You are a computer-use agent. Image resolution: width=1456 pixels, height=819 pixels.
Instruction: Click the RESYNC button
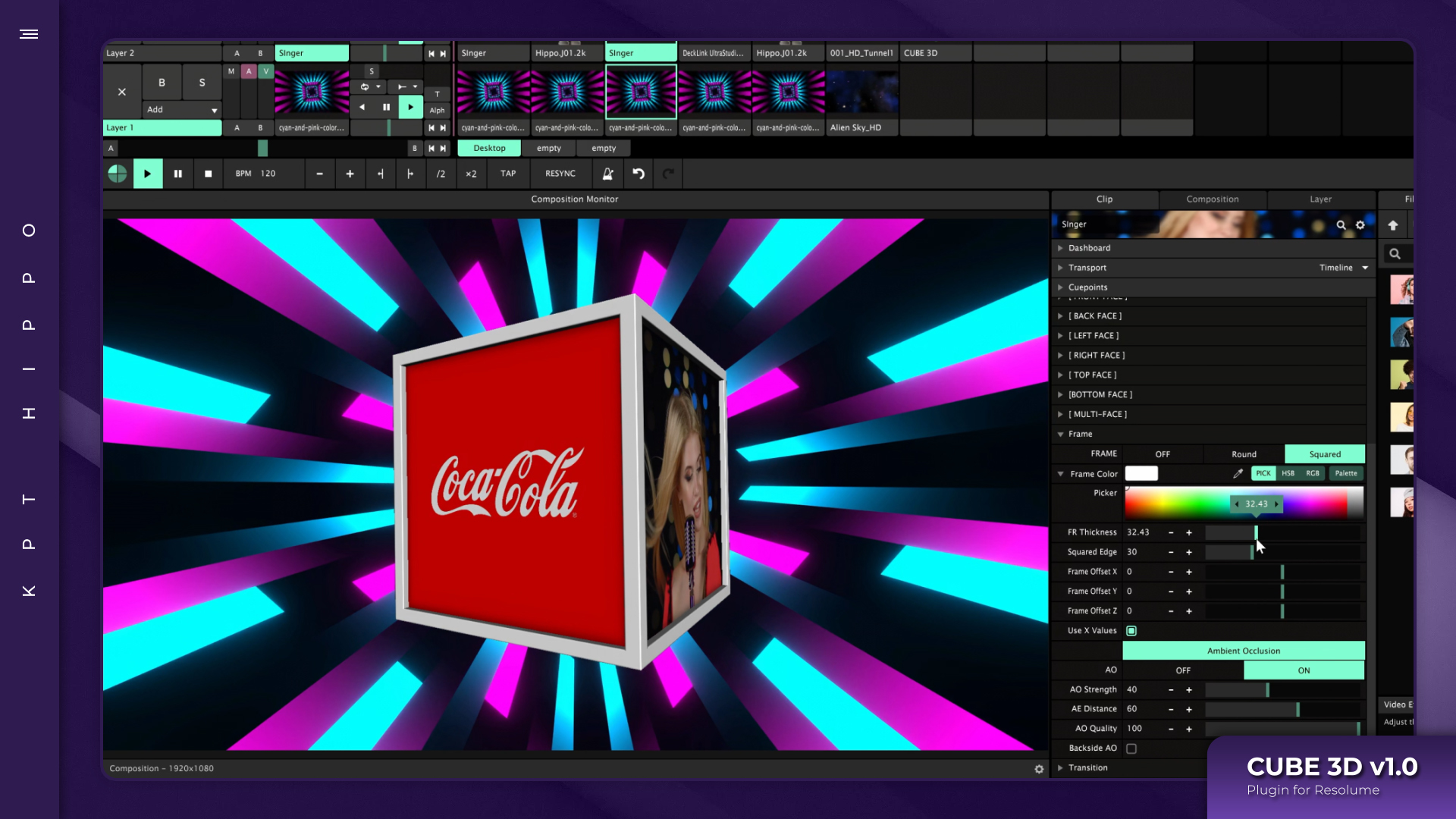pyautogui.click(x=560, y=174)
